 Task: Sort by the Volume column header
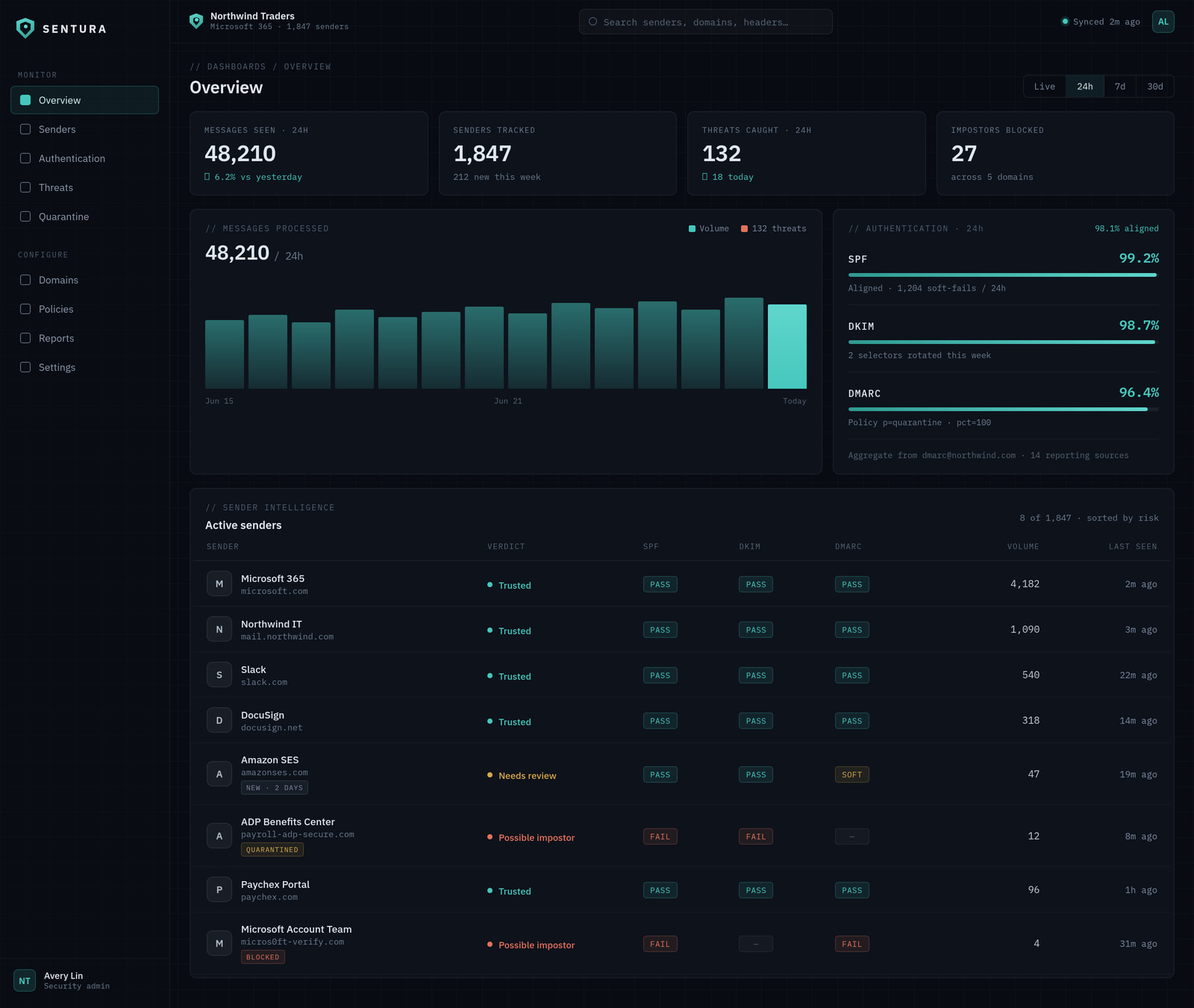(x=1023, y=547)
